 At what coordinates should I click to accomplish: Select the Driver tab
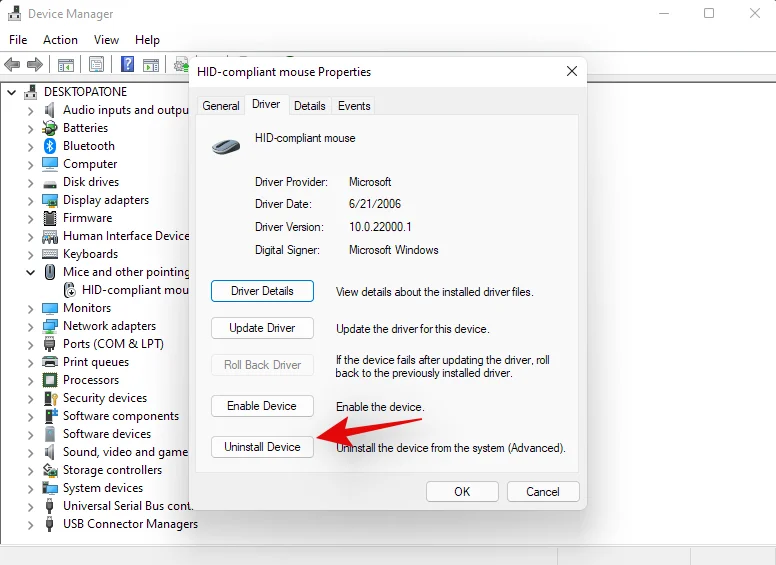tap(266, 104)
